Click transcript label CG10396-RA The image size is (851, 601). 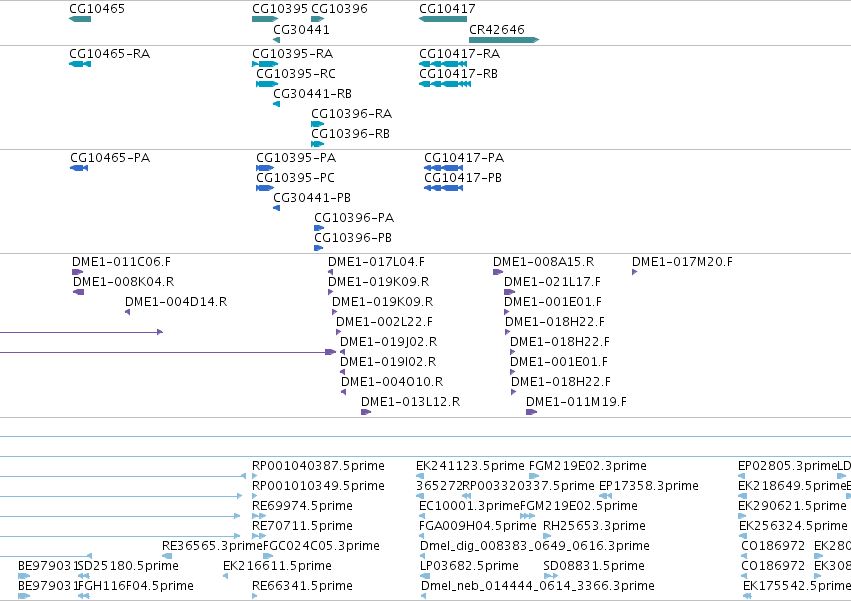352,114
